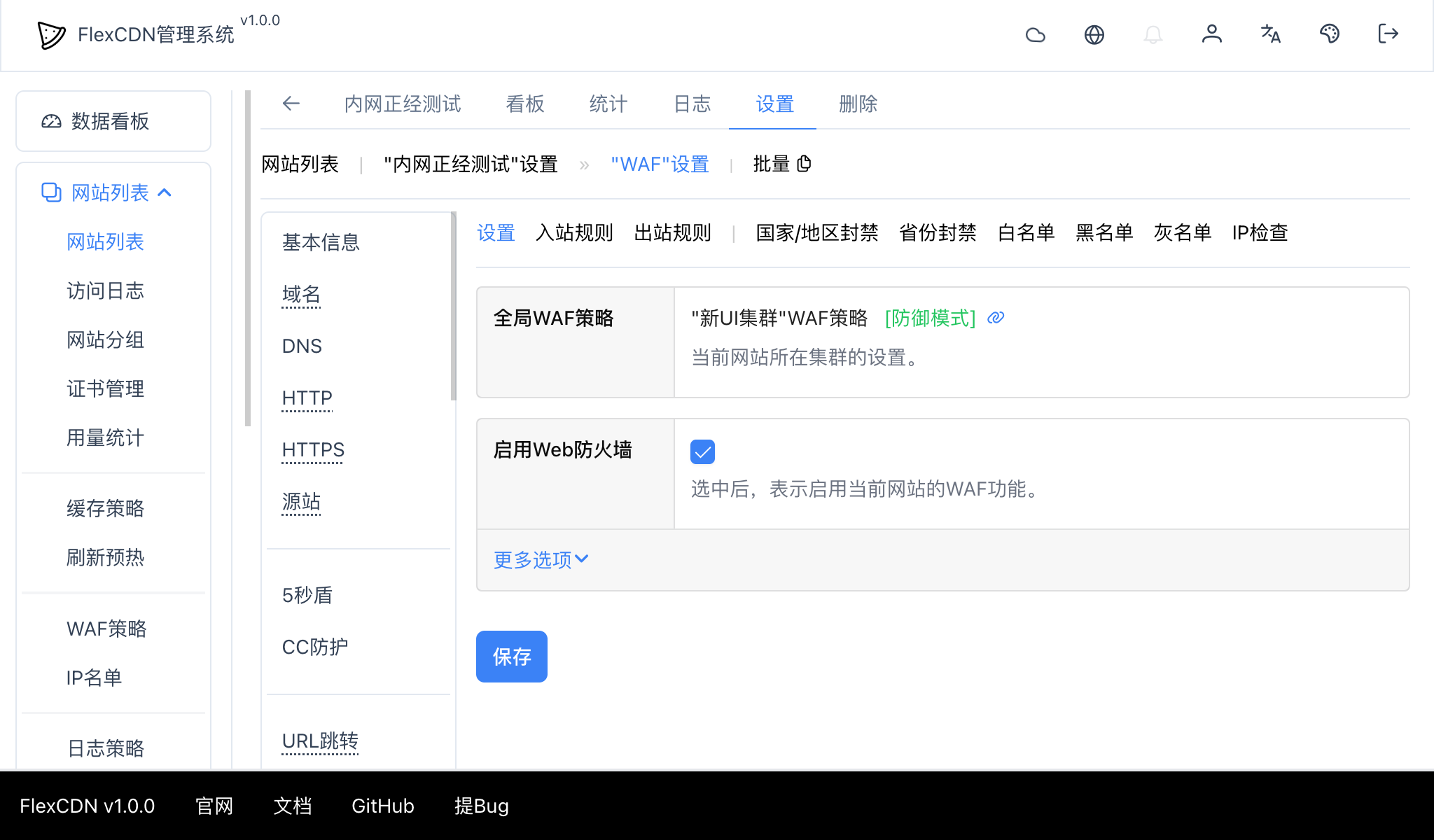
Task: Open the 删除 tab
Action: click(x=857, y=104)
